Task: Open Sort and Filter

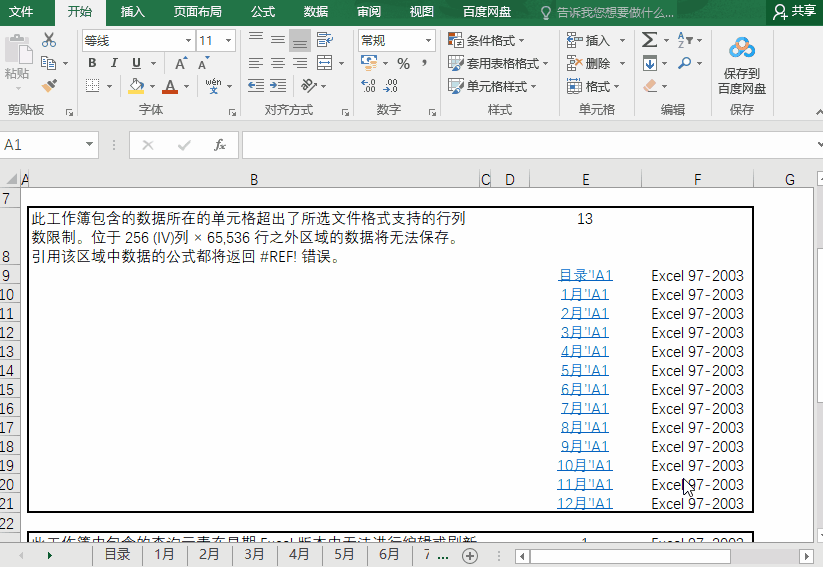Action: [x=685, y=40]
